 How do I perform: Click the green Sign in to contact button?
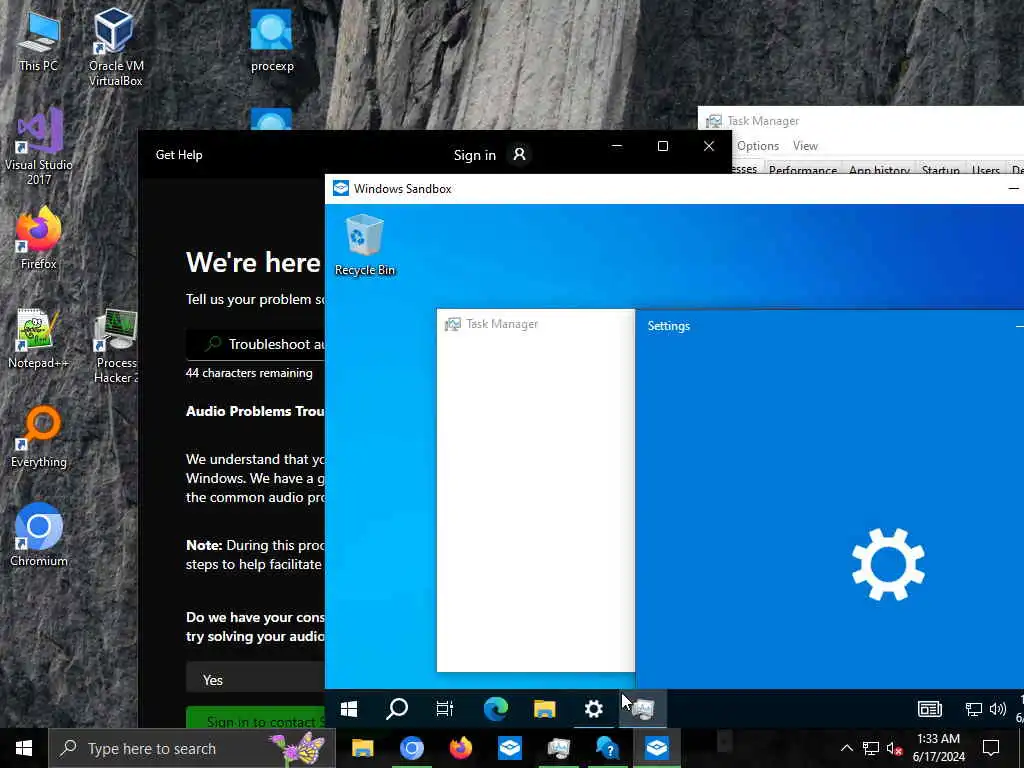pos(255,718)
